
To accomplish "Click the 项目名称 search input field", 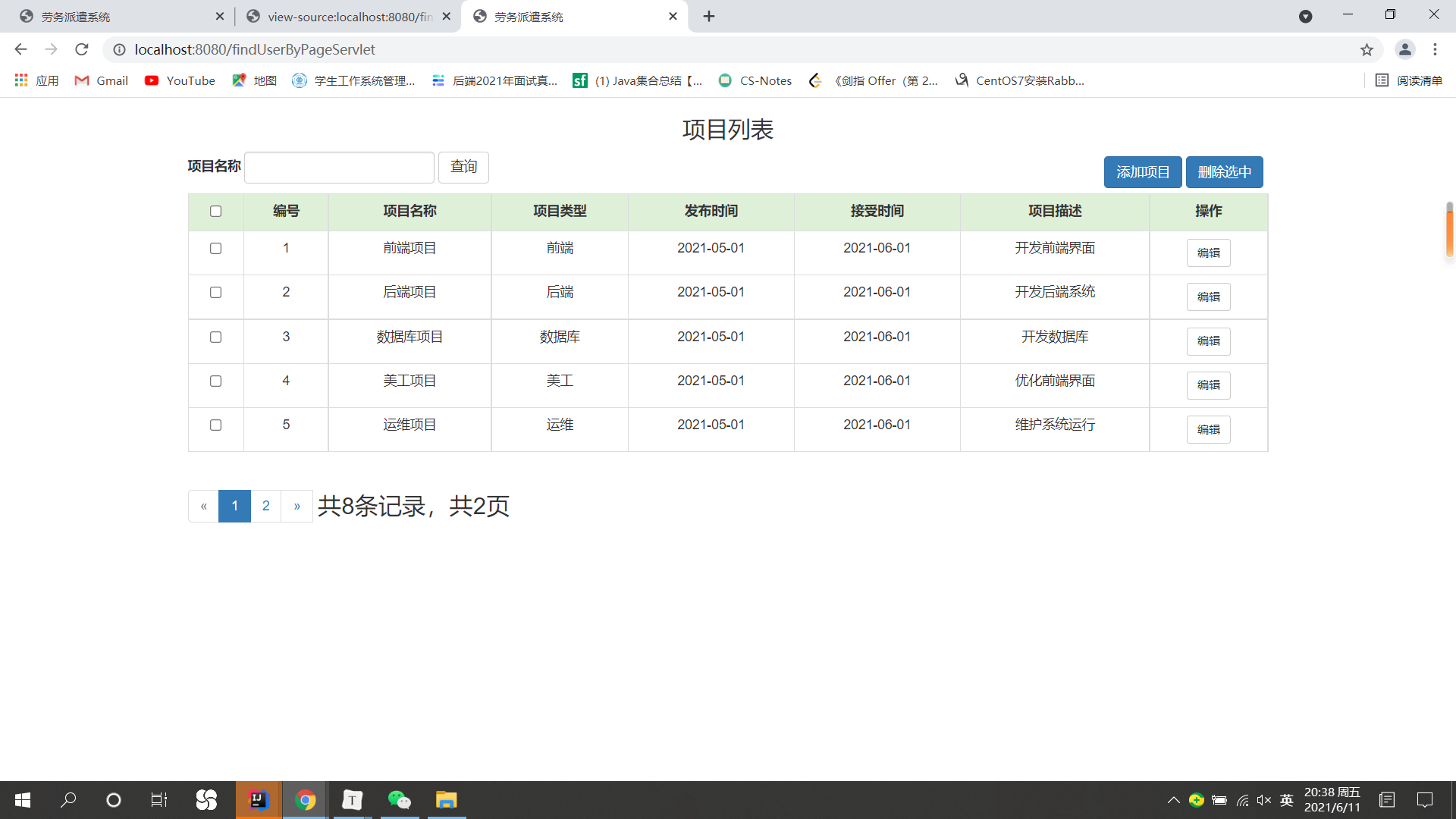I will click(339, 168).
